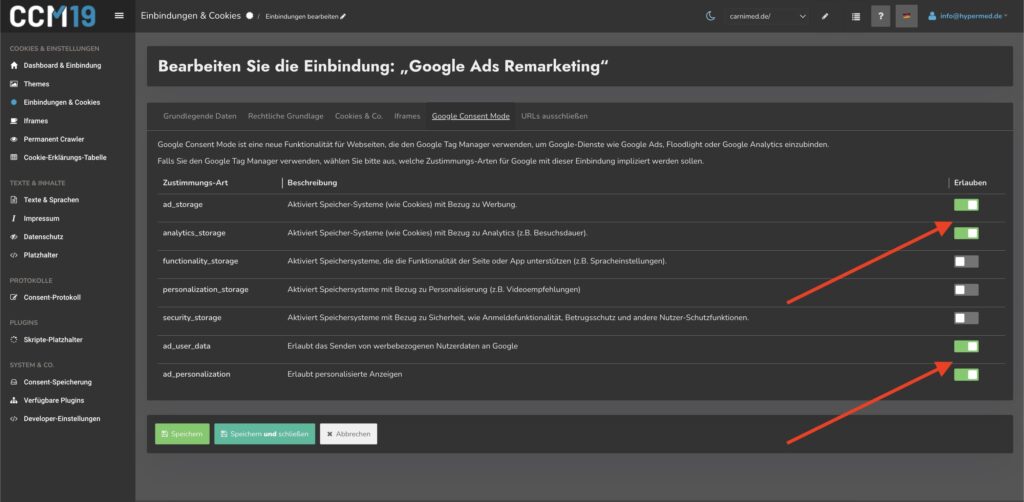Open Cookie-Erklärungs-Tabelle sidebar item
Screen dimensions: 1024x502
click(65, 157)
